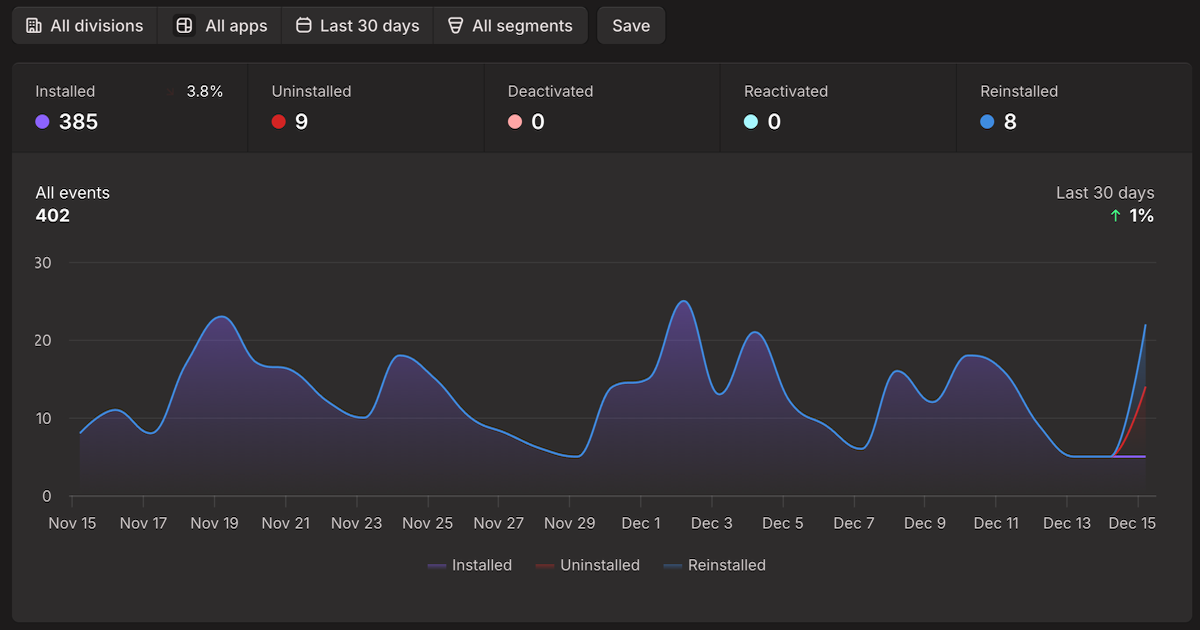1200x630 pixels.
Task: Toggle the Installed series in chart legend
Action: [x=470, y=566]
